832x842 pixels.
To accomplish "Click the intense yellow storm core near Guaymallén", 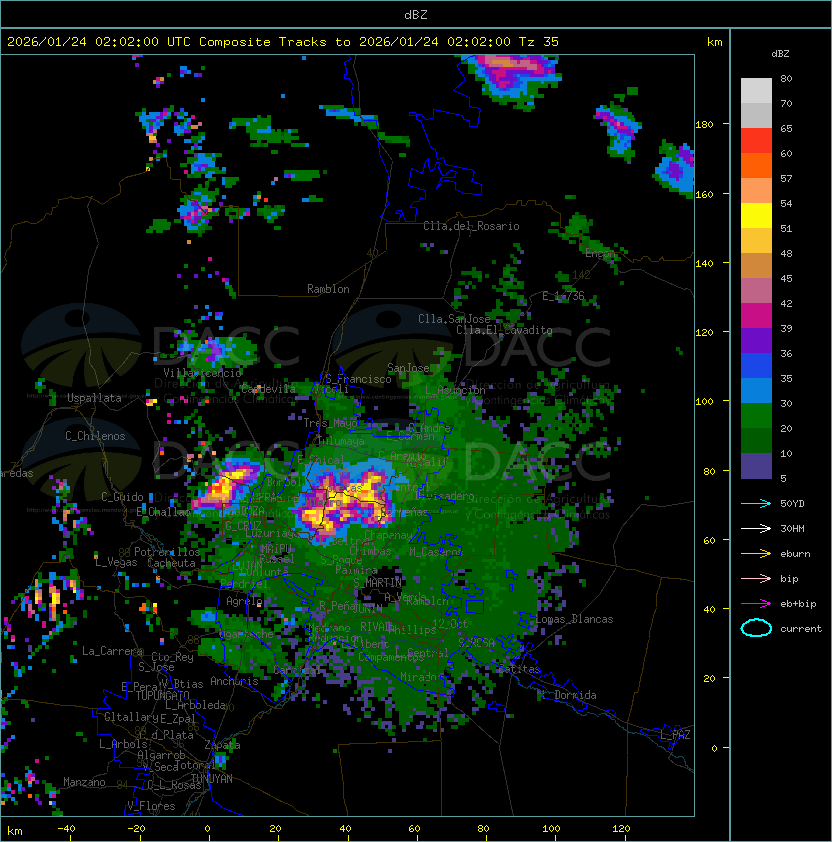I will tap(344, 502).
